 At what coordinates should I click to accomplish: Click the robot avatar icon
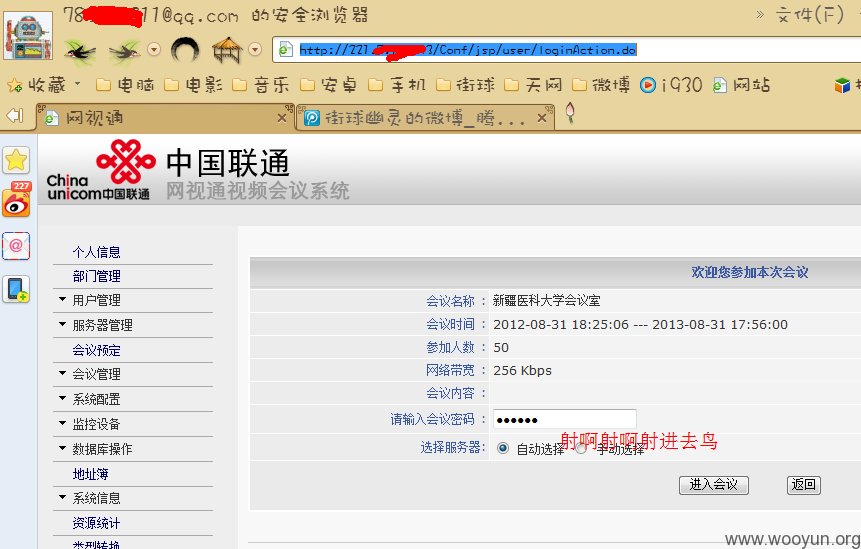click(x=28, y=36)
